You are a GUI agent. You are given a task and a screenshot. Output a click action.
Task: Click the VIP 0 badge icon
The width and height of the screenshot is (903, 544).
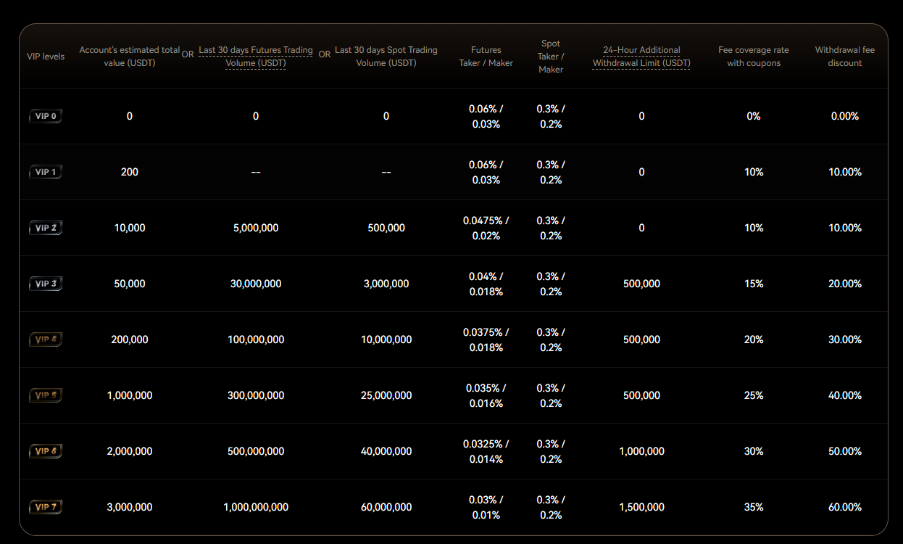tap(45, 116)
